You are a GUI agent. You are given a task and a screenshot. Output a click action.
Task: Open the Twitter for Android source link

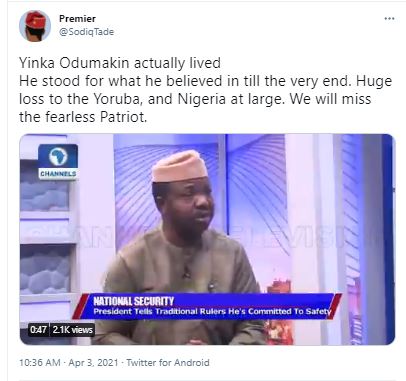point(168,363)
